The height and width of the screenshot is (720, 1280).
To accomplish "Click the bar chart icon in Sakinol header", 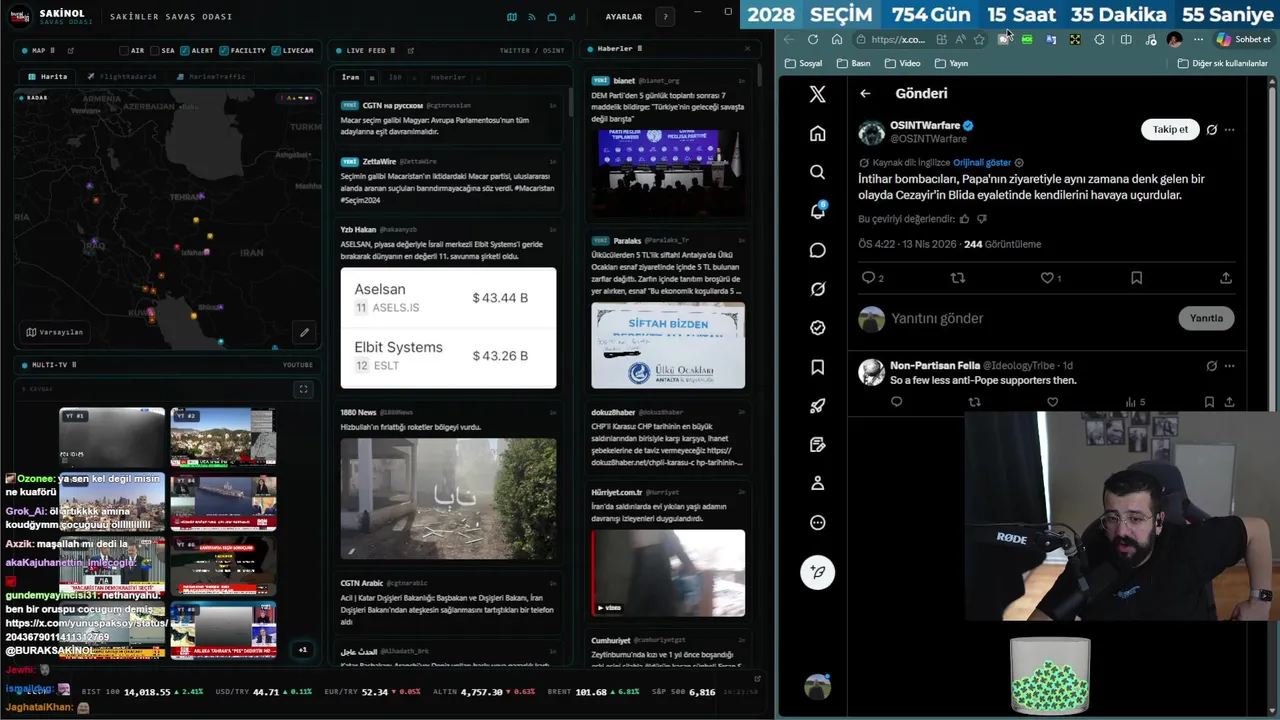I will (x=572, y=17).
